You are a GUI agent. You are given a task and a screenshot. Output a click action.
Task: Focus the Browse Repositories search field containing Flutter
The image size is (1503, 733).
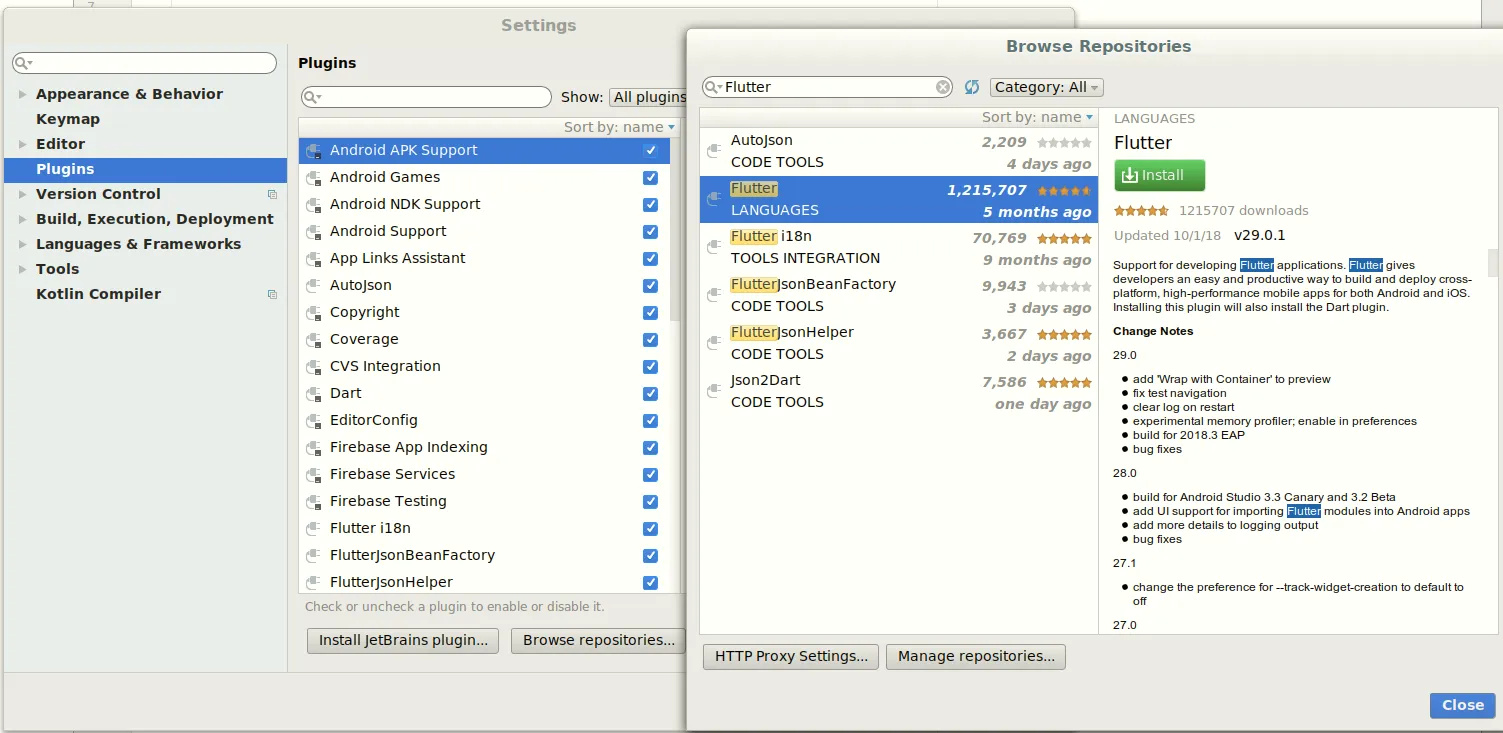(828, 87)
